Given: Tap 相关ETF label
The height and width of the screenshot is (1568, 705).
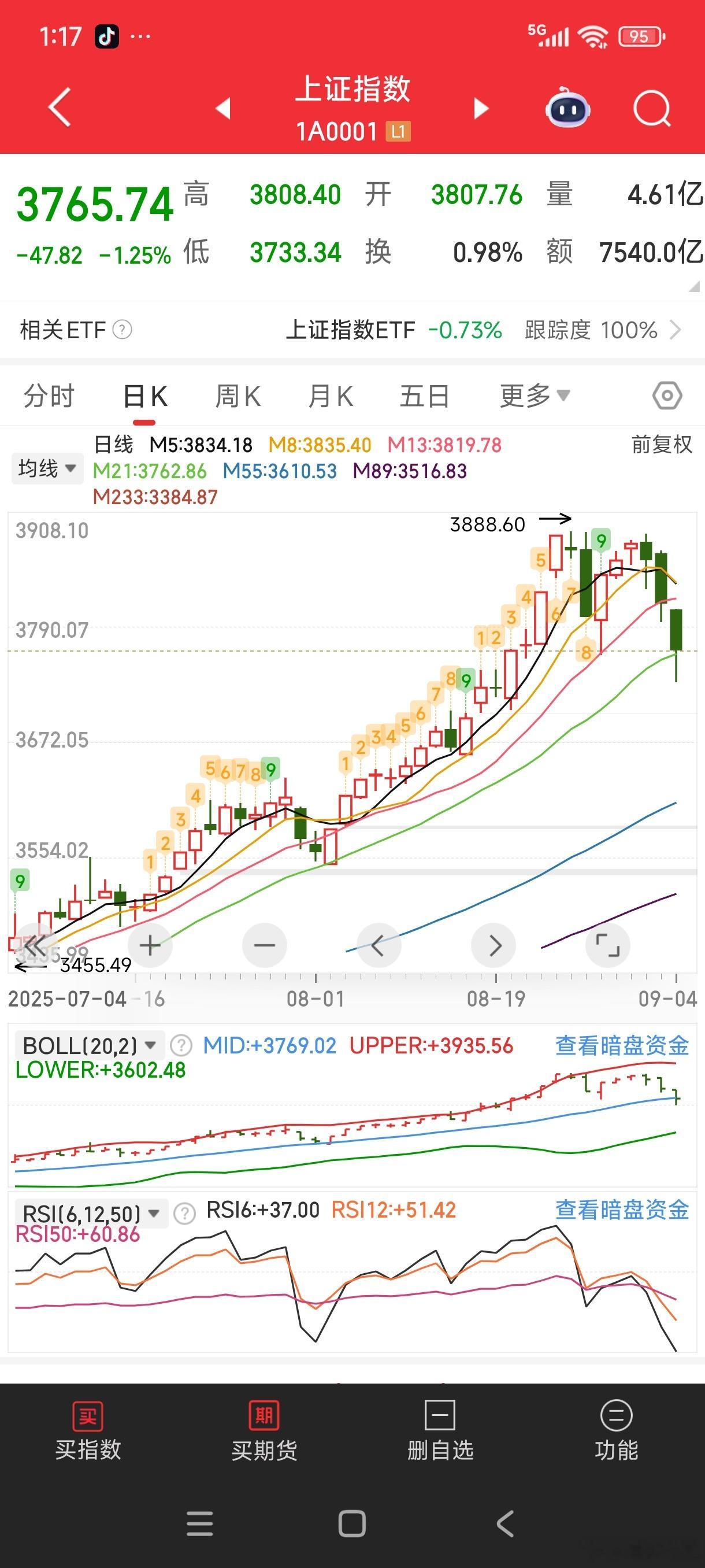Looking at the screenshot, I should tap(62, 330).
